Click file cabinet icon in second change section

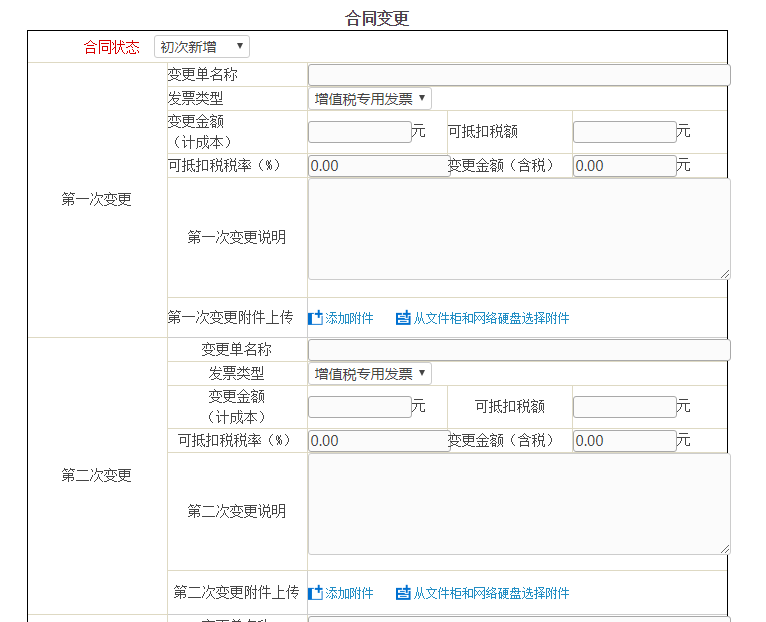[x=403, y=593]
